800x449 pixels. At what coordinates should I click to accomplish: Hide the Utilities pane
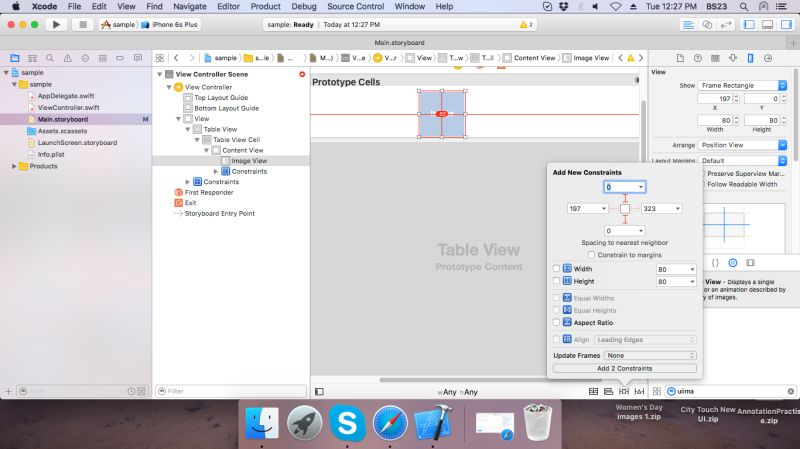pos(786,24)
